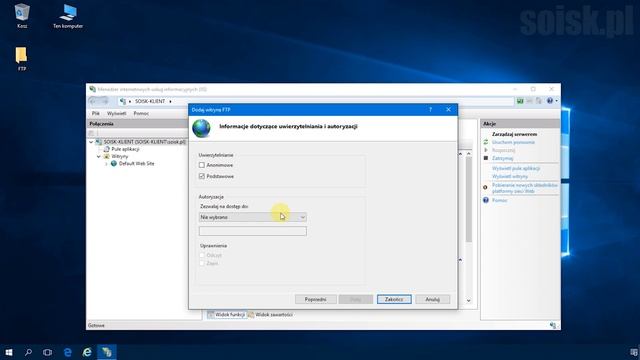640x360 pixels.
Task: Select the Witryny folder icon in tree
Action: click(x=107, y=156)
